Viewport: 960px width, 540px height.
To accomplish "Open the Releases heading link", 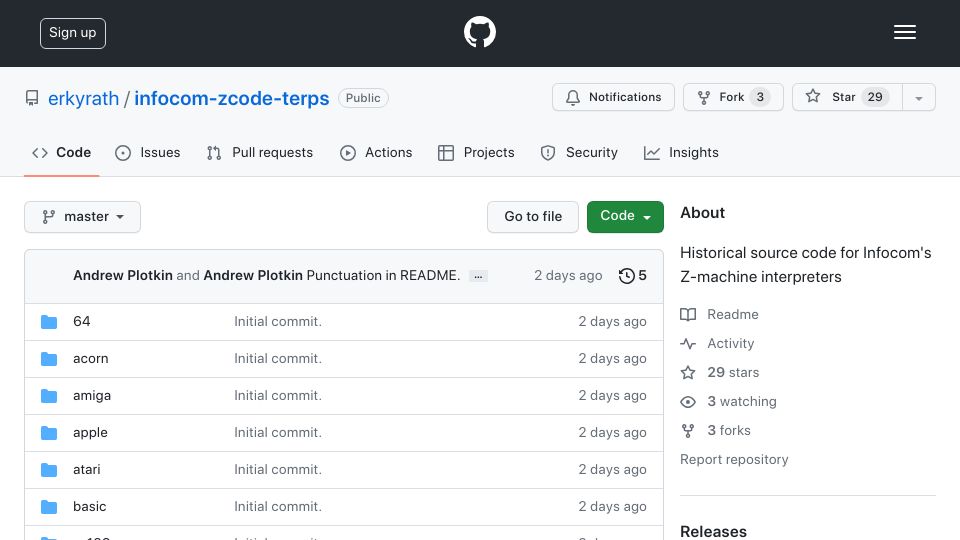I will pos(713,531).
